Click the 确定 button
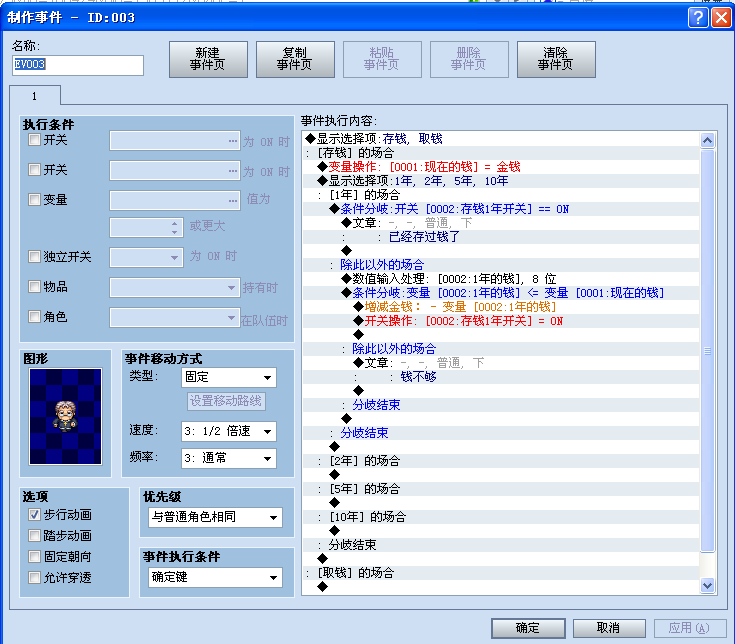 pos(528,628)
